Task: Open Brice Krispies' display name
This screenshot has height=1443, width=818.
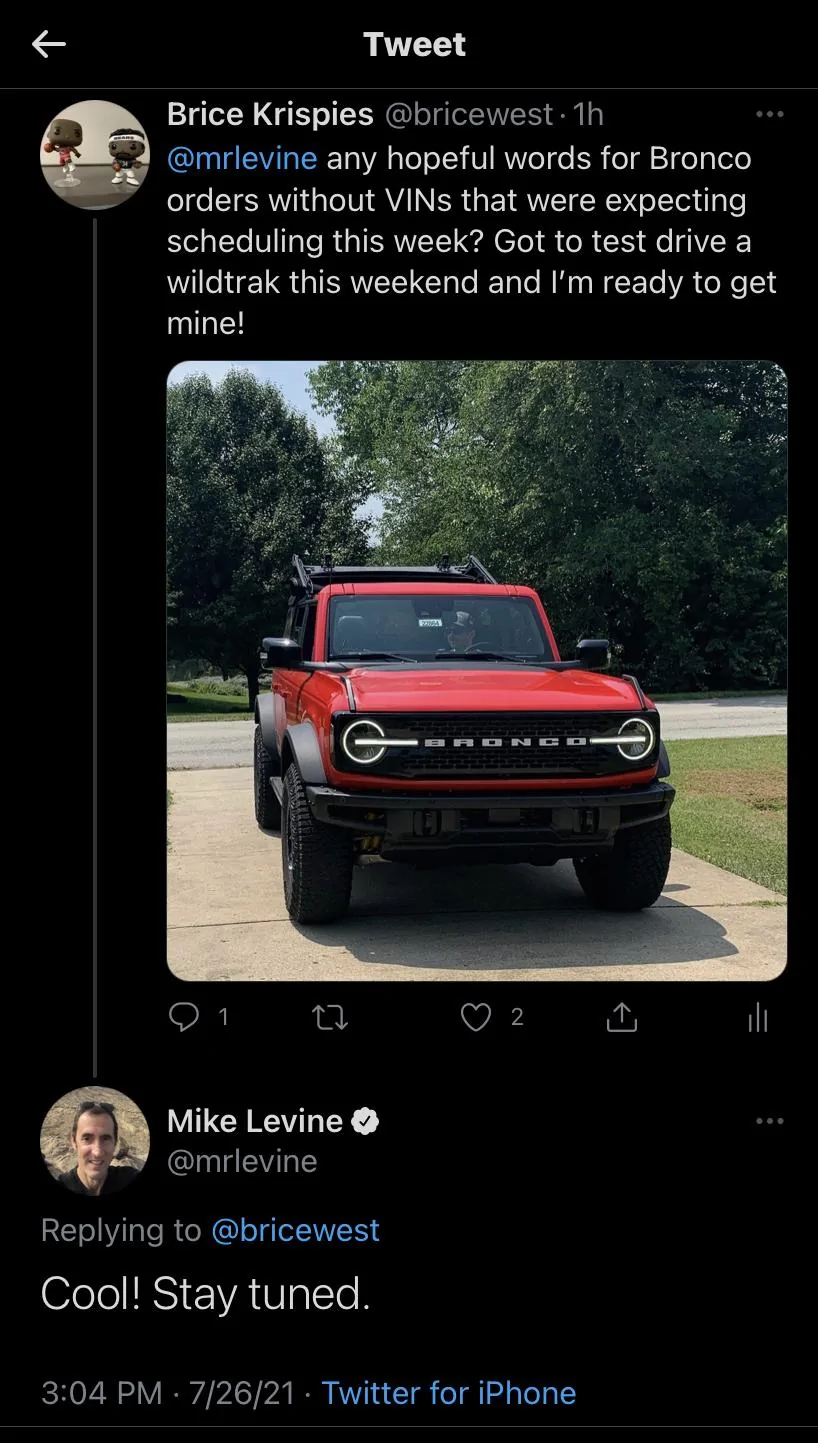Action: (270, 114)
